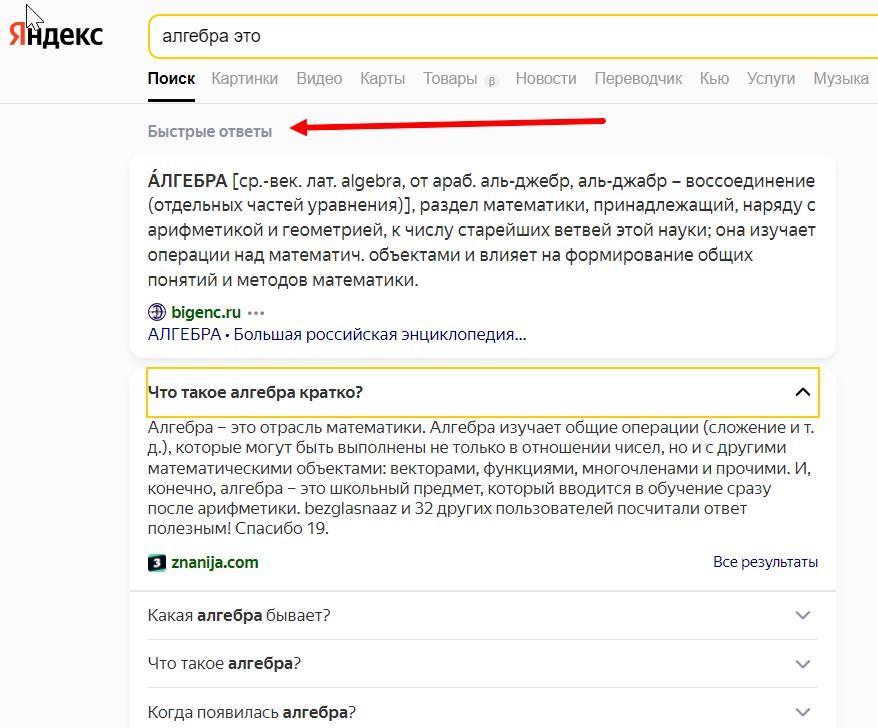Open the bigenc.ru source link
878x728 pixels.
point(206,312)
